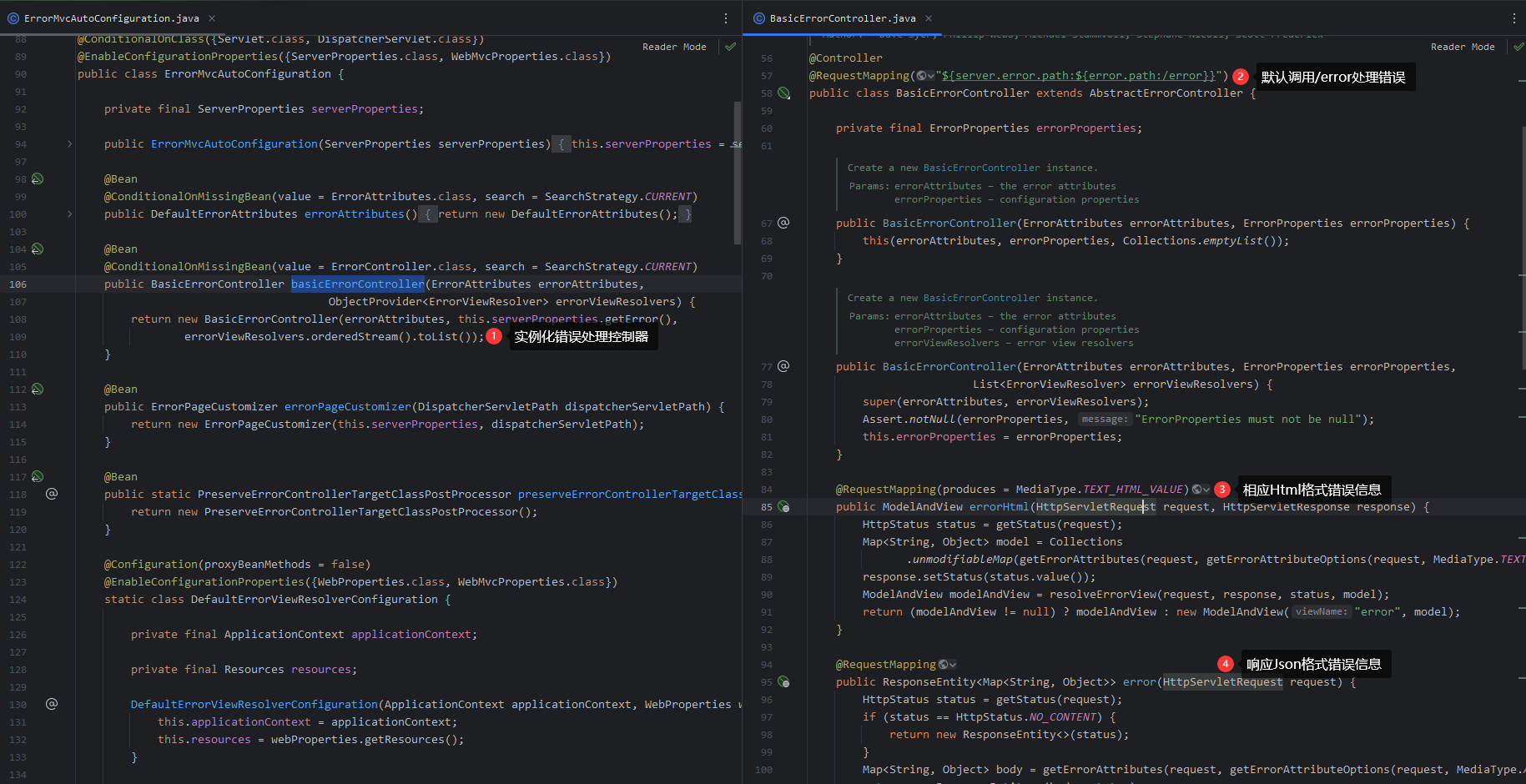This screenshot has height=784, width=1526.
Task: Click Spring bean gutter icon on line 104
Action: 38,249
